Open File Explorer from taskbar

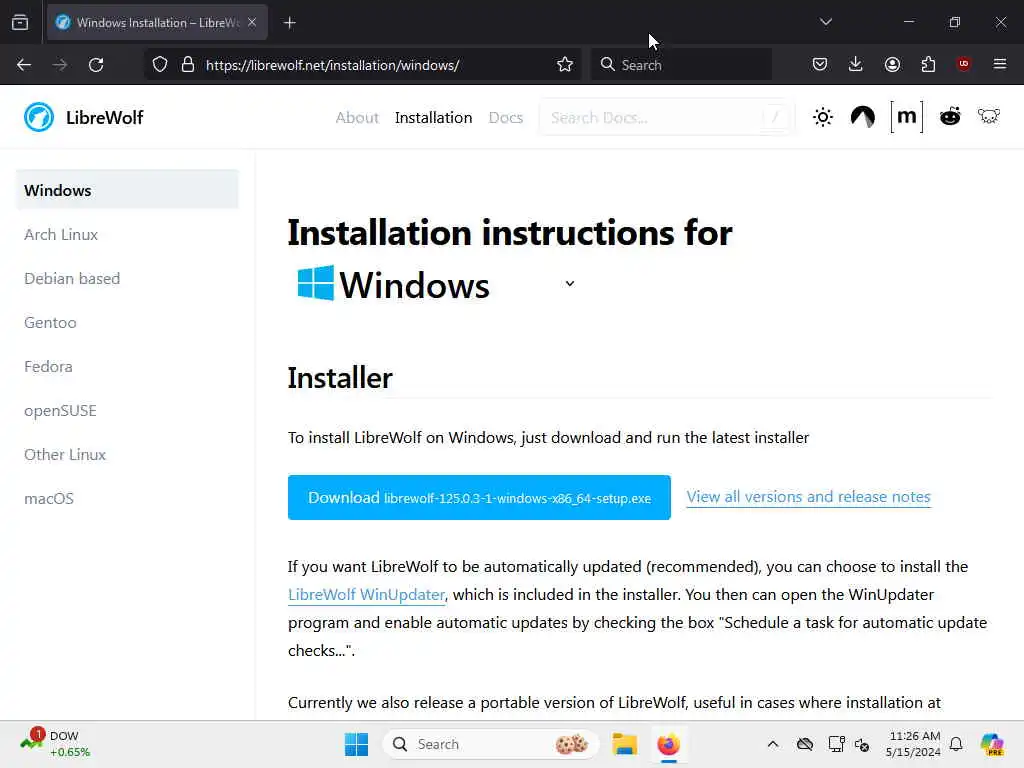(x=624, y=744)
